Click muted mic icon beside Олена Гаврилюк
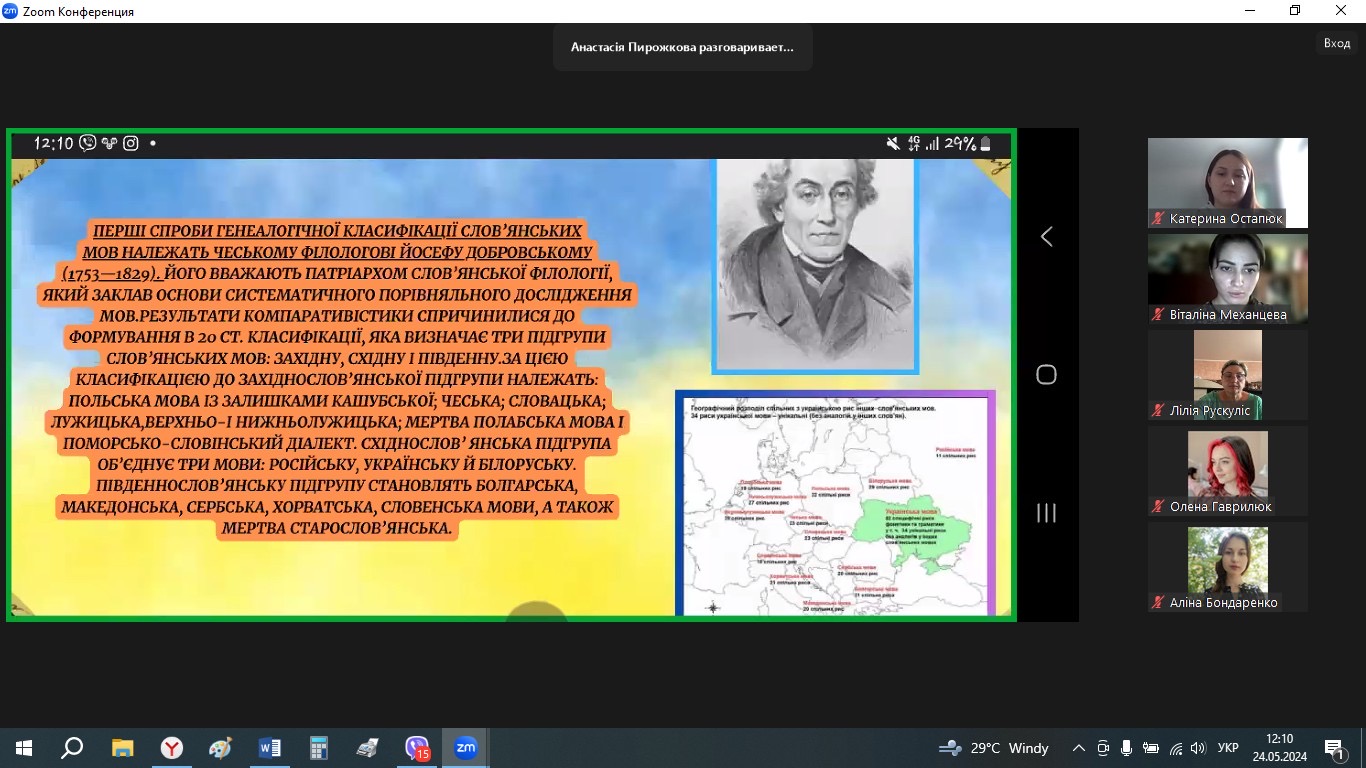Image resolution: width=1366 pixels, height=768 pixels. click(1159, 507)
